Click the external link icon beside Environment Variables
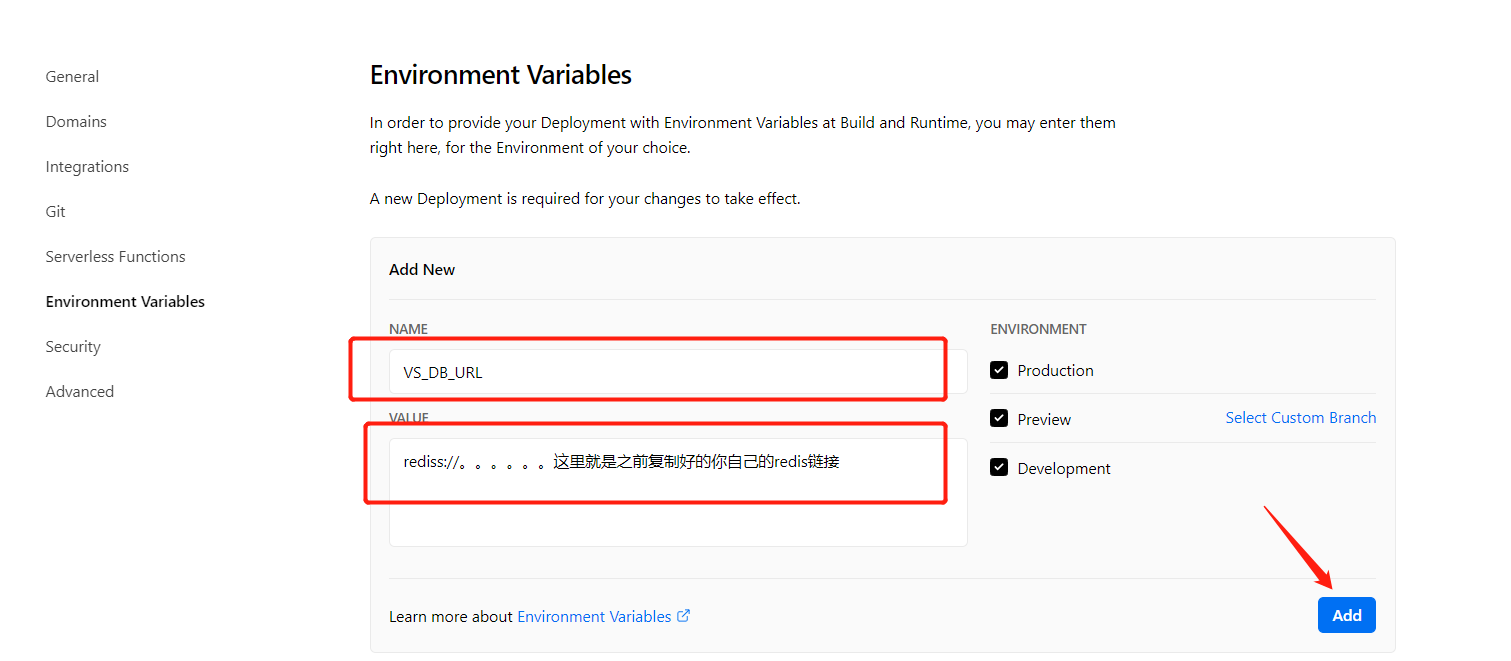The width and height of the screenshot is (1511, 661). pos(684,616)
